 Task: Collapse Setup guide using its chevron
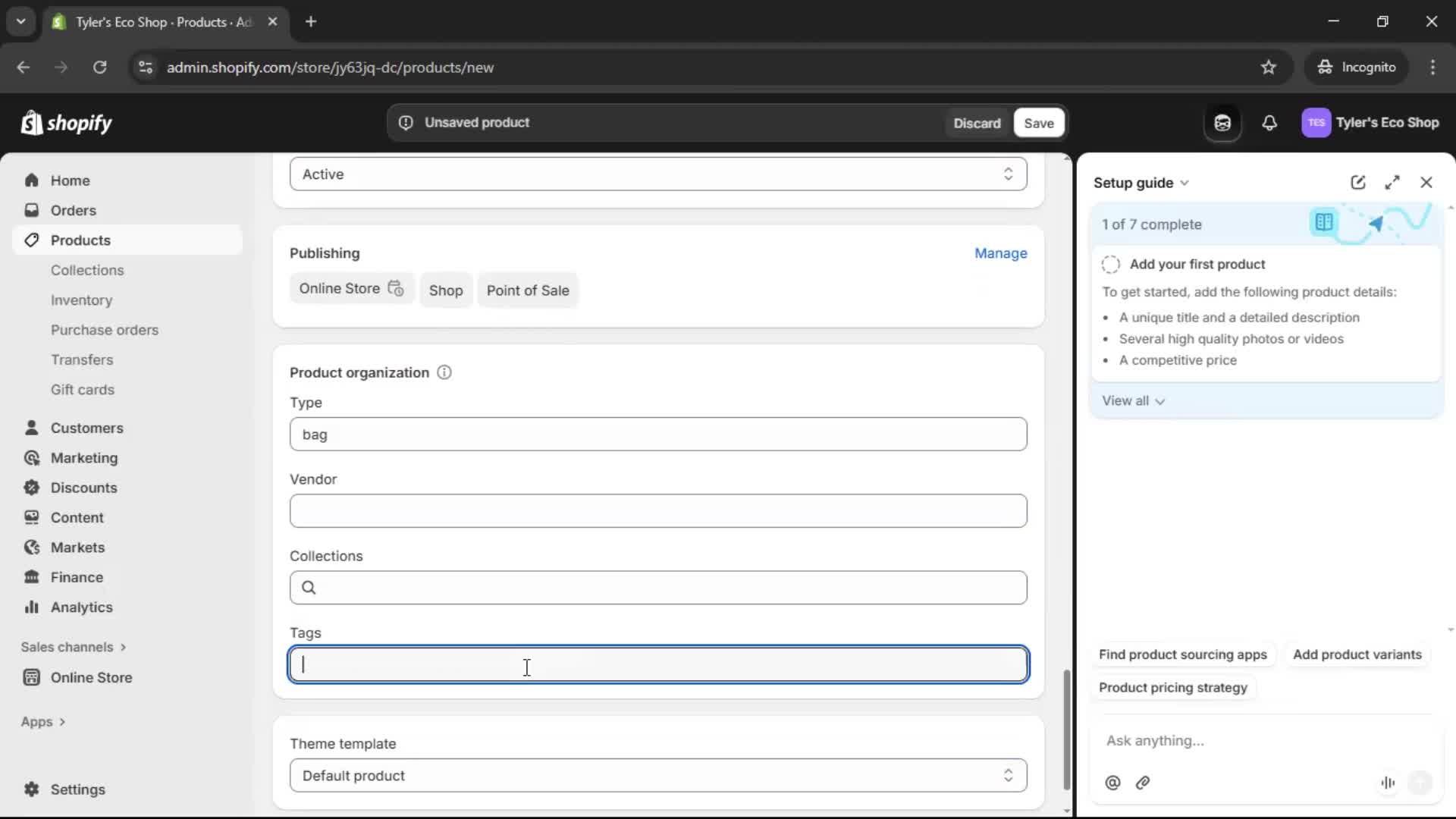click(x=1185, y=183)
